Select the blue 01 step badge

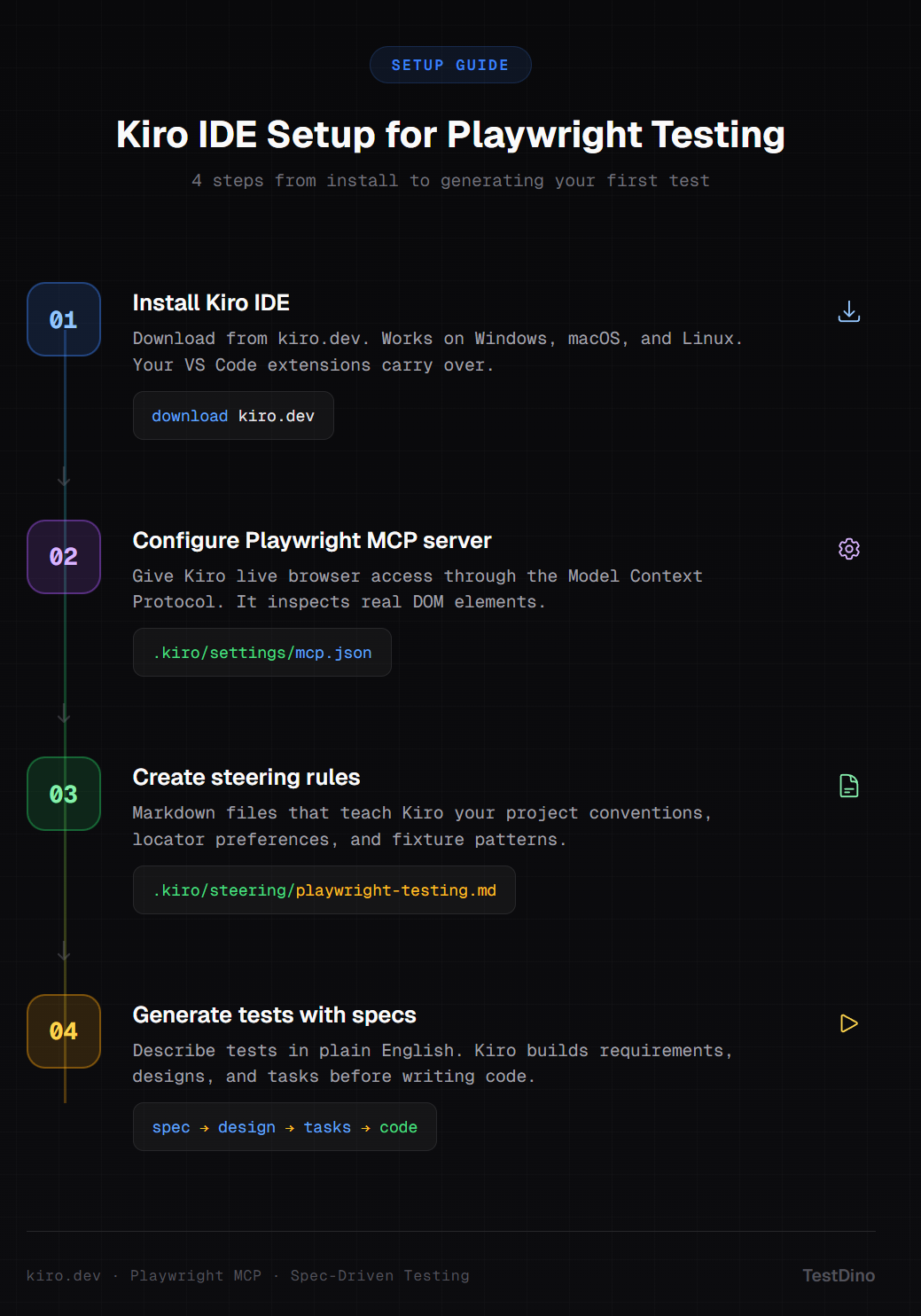pos(64,319)
